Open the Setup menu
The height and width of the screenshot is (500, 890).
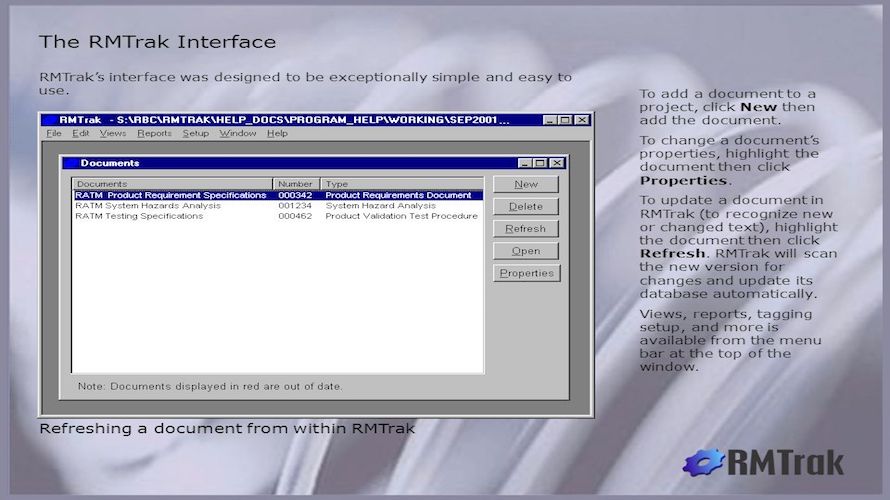195,133
